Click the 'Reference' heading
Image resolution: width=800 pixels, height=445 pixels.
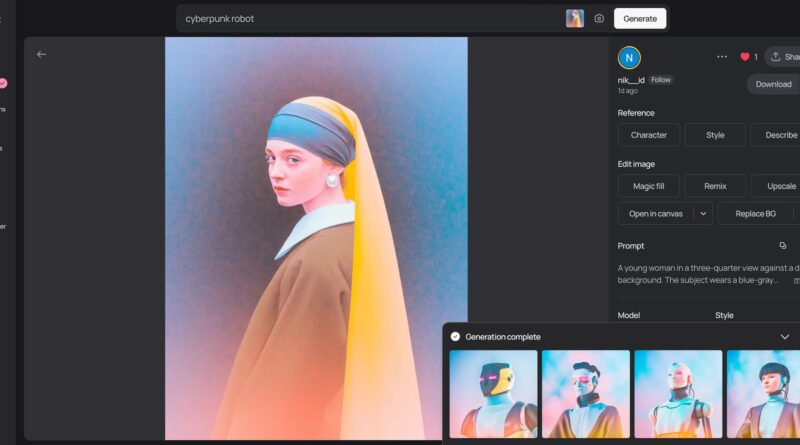pos(636,113)
